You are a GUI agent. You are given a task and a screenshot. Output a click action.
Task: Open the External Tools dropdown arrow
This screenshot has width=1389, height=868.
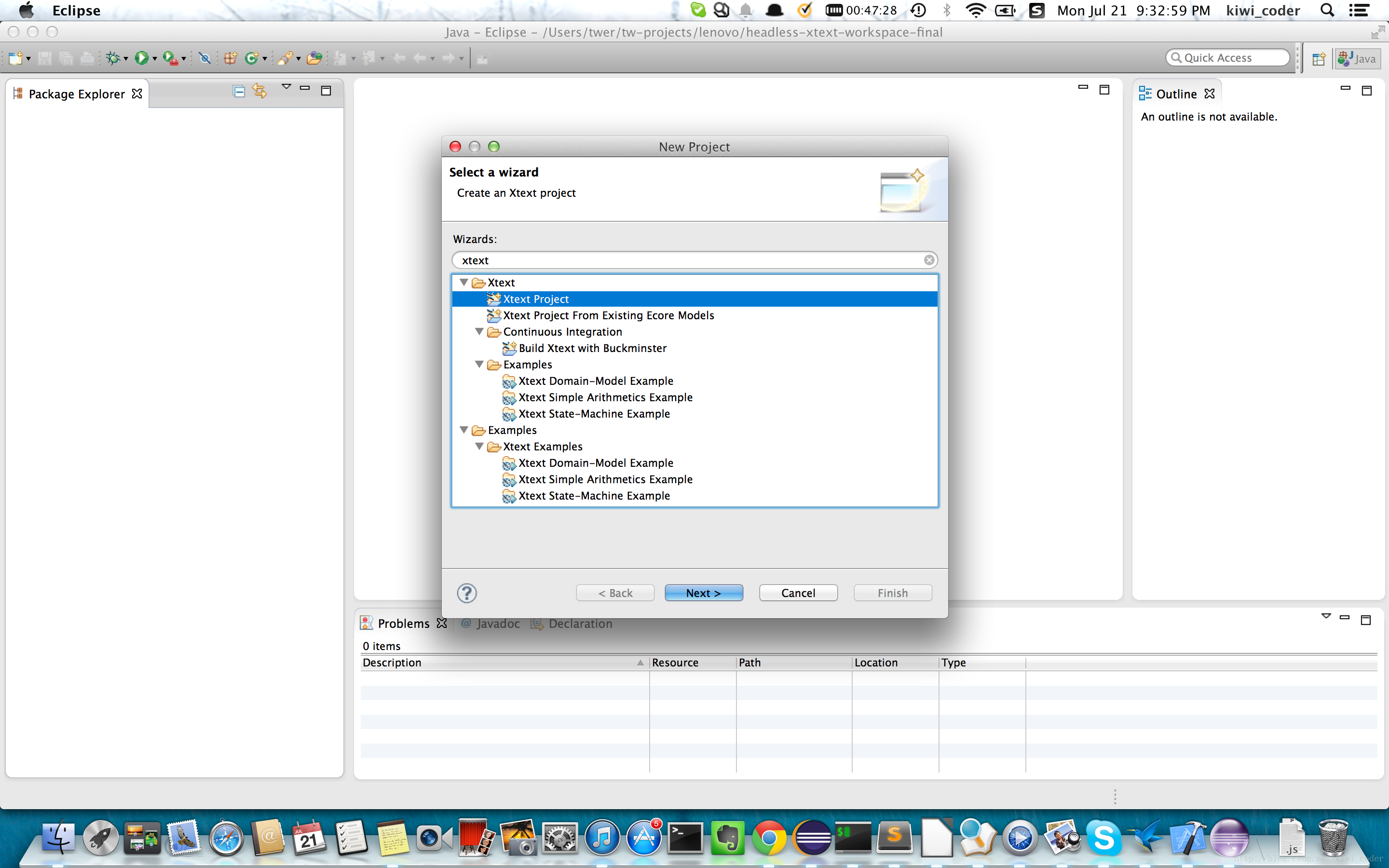pos(184,59)
